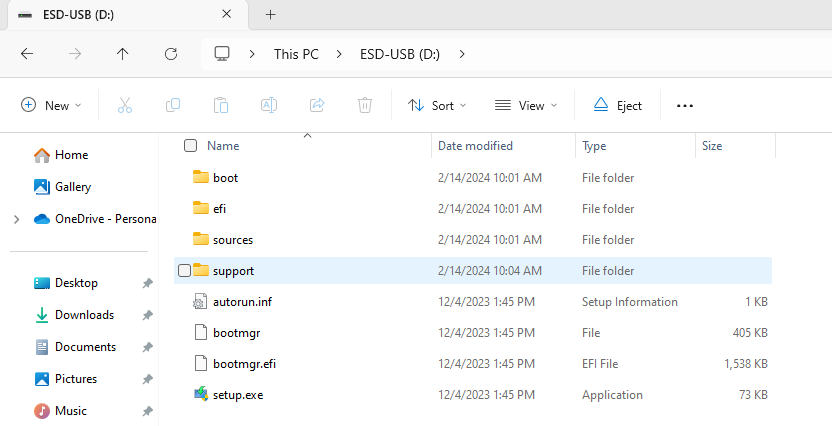
Task: Go up one folder with Up arrow
Action: [x=123, y=54]
